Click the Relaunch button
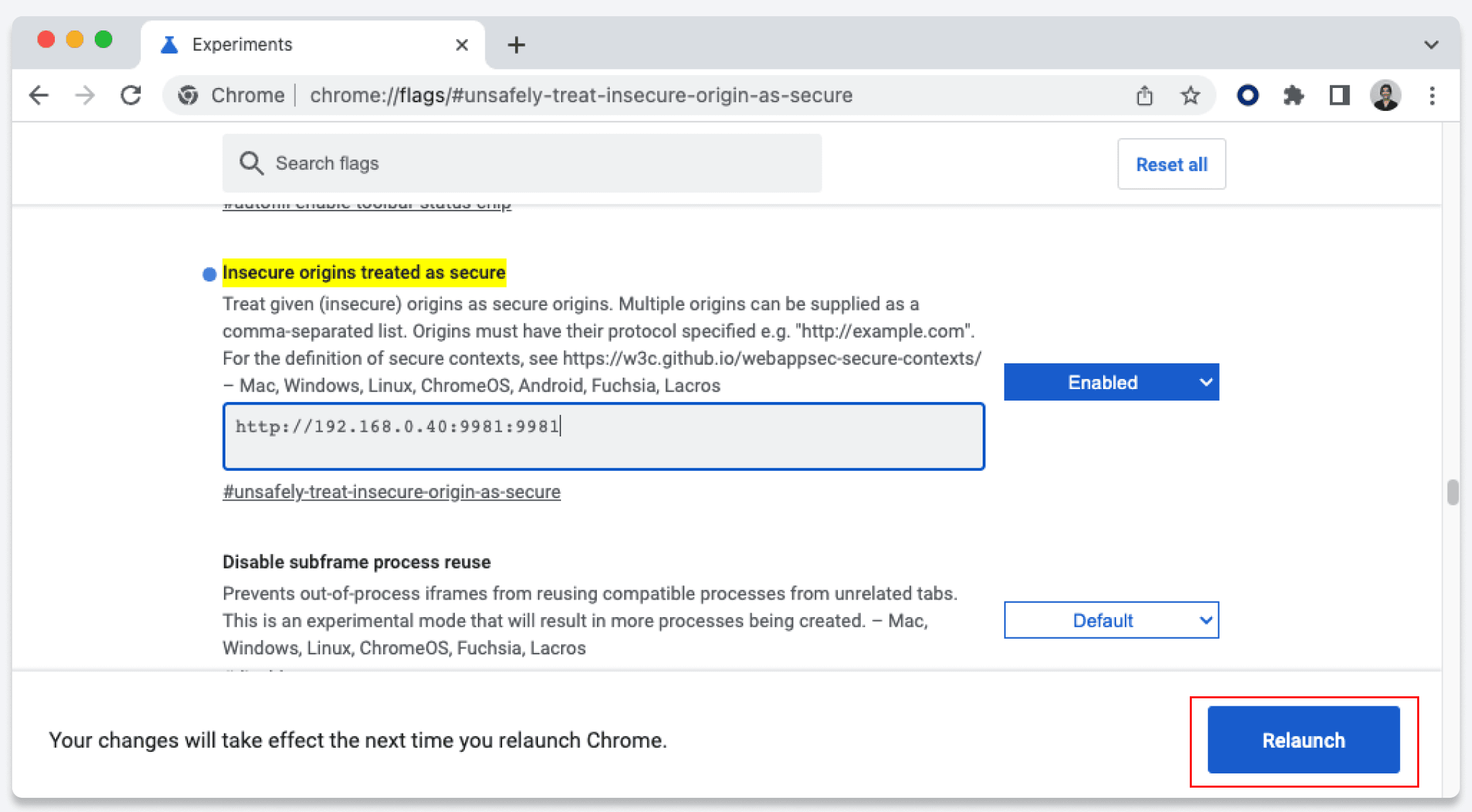Image resolution: width=1472 pixels, height=812 pixels. (x=1303, y=740)
